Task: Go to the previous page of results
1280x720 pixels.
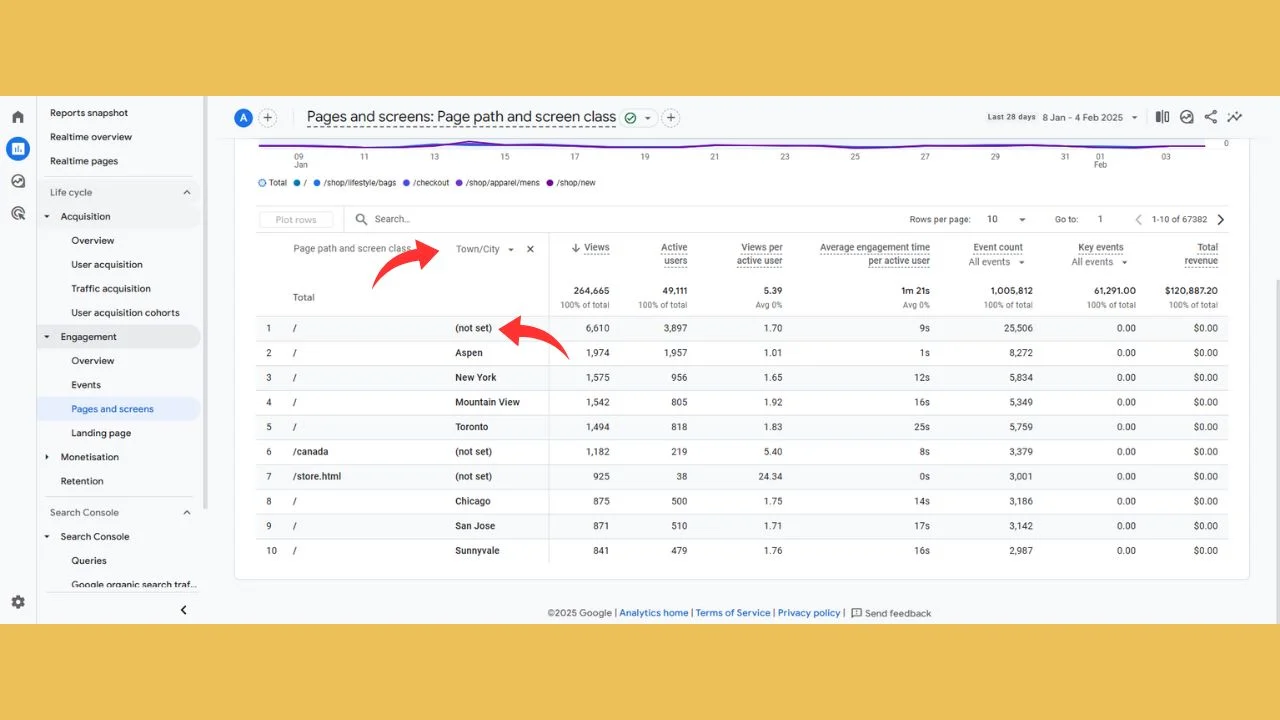Action: pyautogui.click(x=1138, y=219)
